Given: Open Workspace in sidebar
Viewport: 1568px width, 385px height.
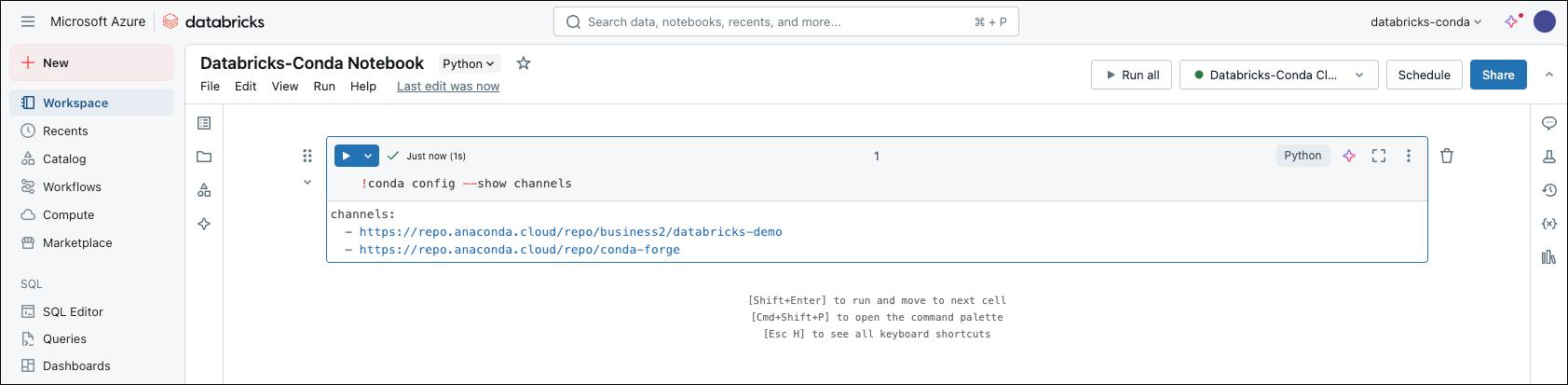Looking at the screenshot, I should (x=91, y=103).
